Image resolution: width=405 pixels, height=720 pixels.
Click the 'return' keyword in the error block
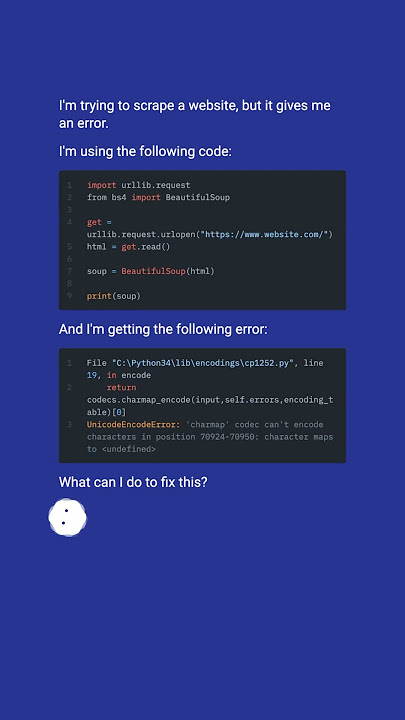click(x=121, y=388)
